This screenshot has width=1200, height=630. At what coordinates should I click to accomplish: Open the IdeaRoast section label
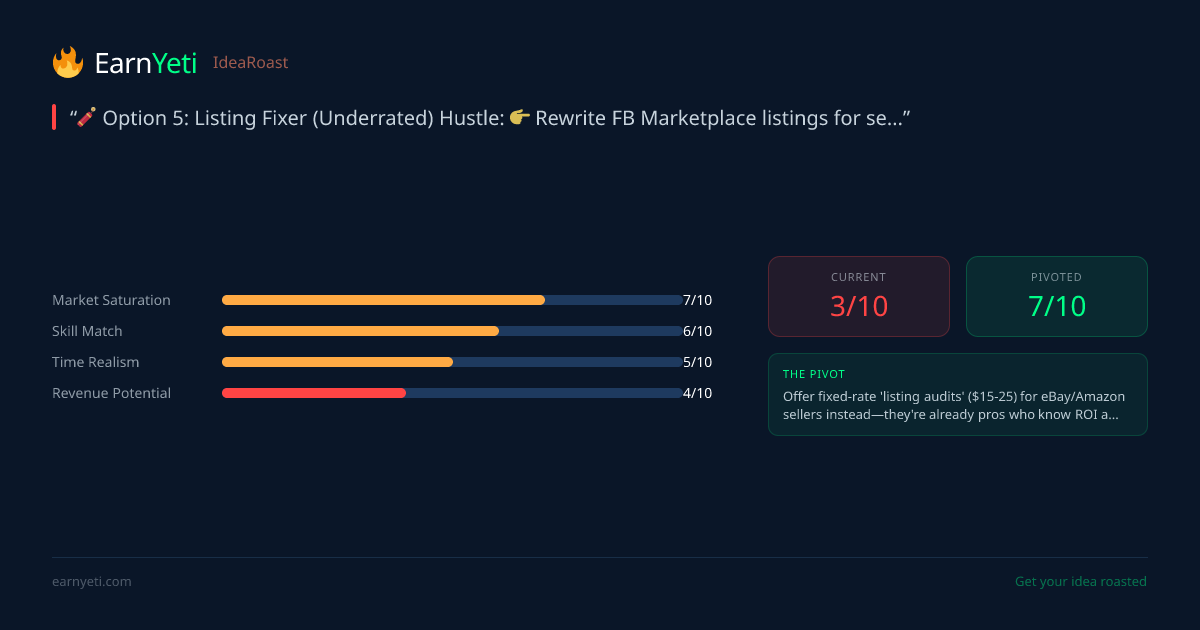click(x=250, y=63)
